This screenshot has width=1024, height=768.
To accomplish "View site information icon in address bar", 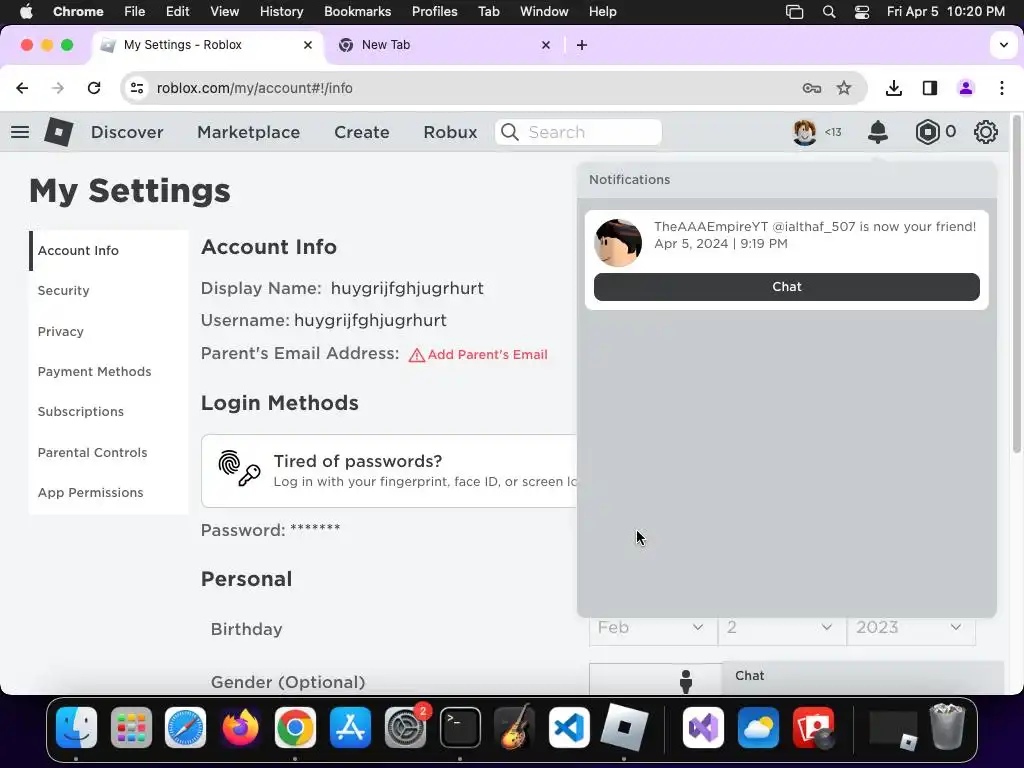I will (136, 88).
